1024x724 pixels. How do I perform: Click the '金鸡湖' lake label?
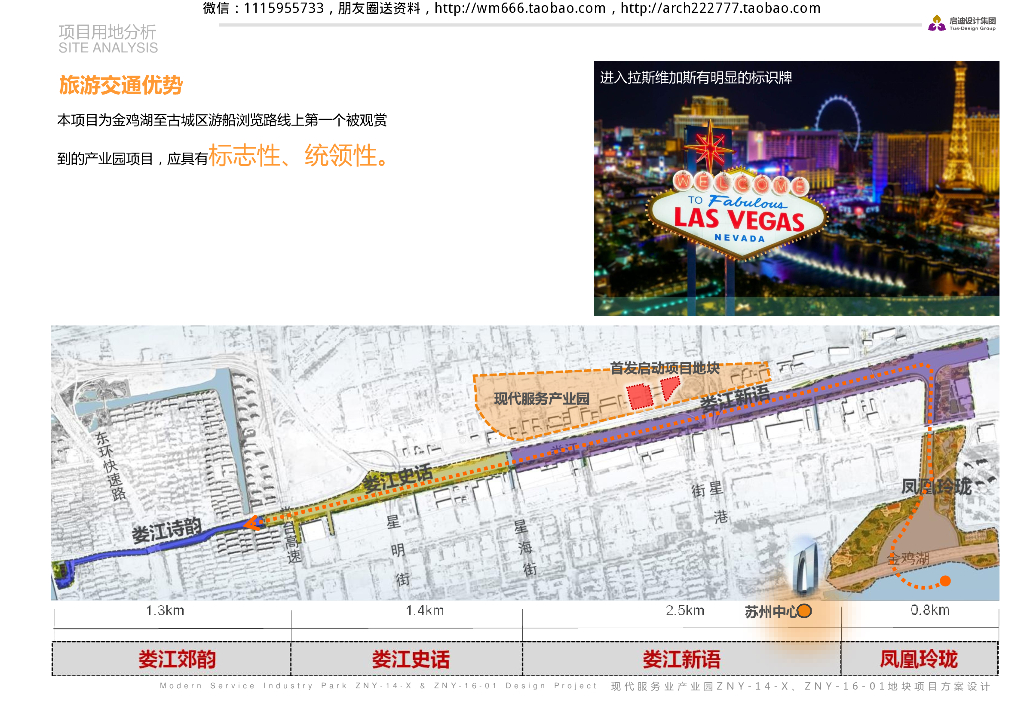pyautogui.click(x=908, y=558)
